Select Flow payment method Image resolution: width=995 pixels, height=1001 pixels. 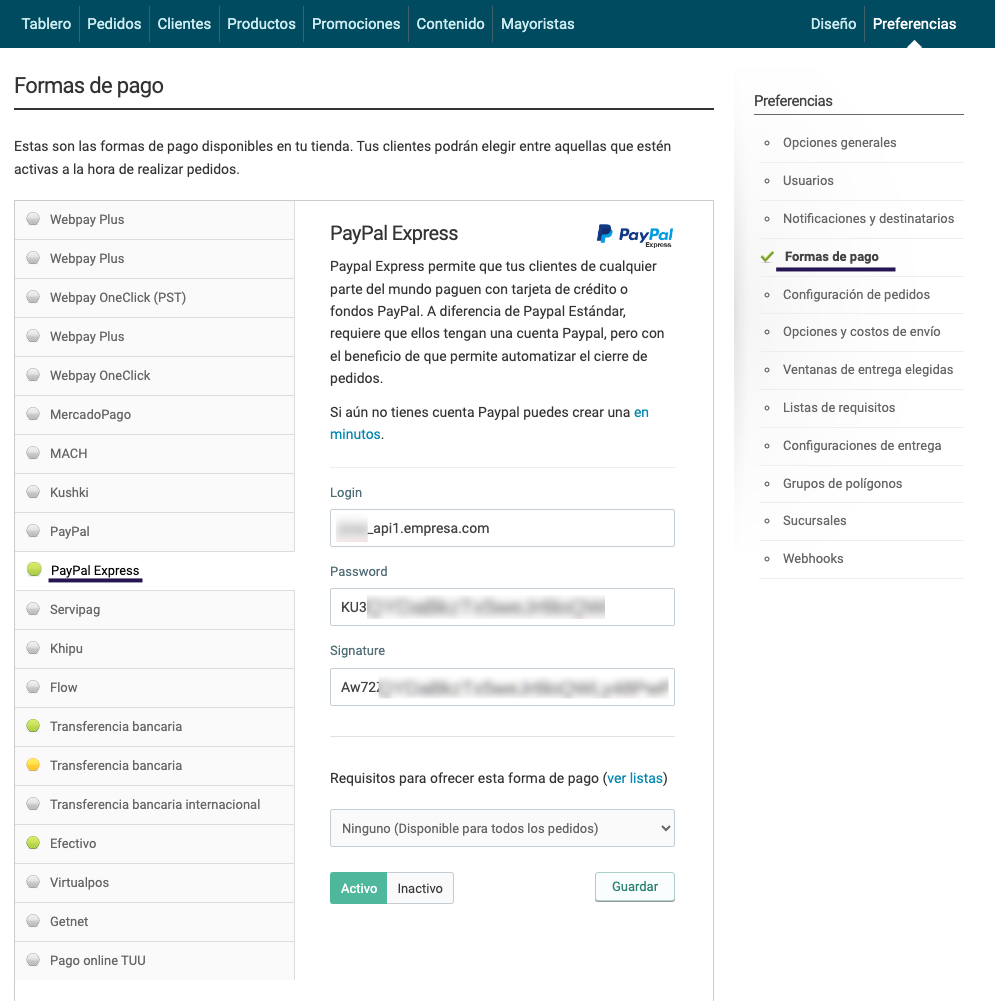click(154, 687)
